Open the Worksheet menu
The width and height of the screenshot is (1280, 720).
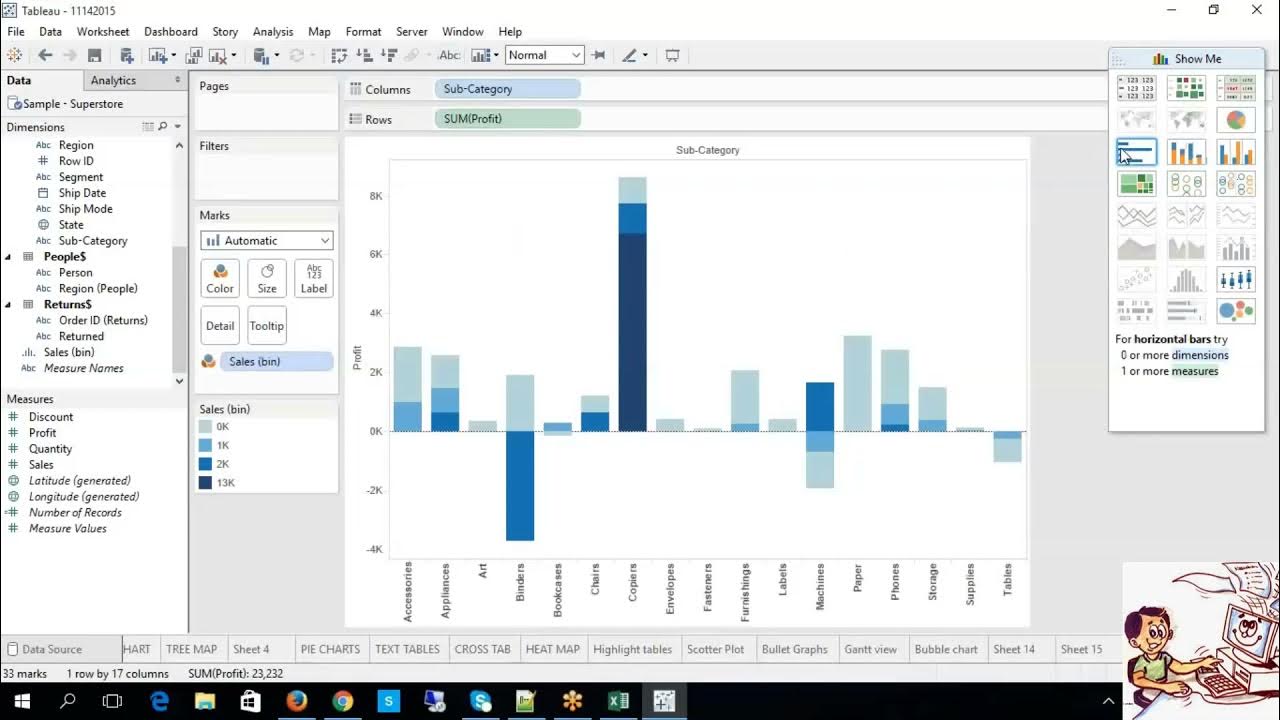click(103, 32)
